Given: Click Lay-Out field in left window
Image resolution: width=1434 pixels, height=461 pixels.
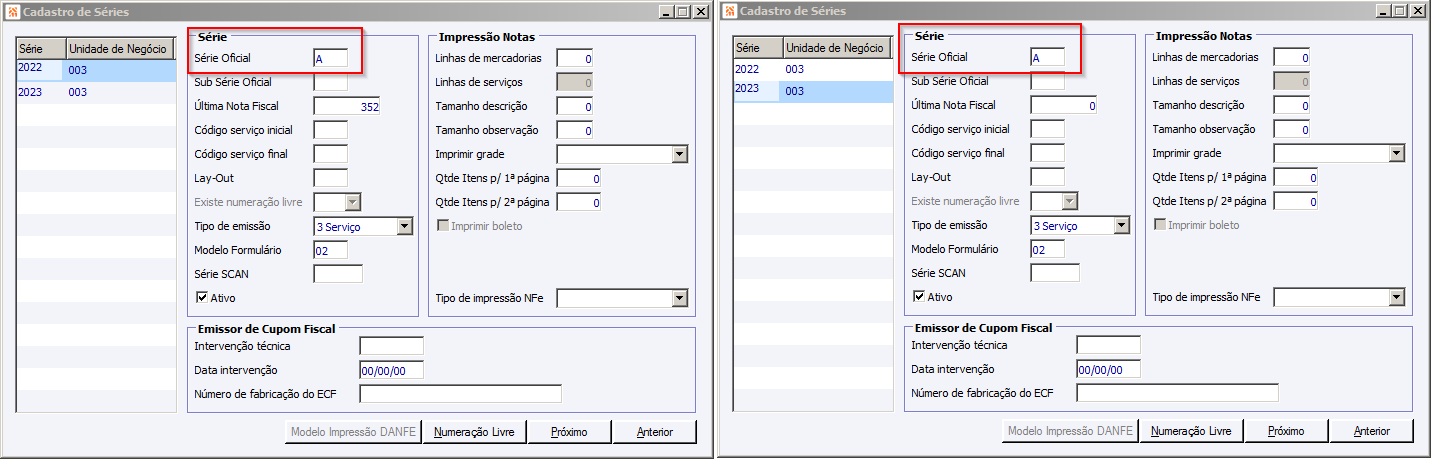Looking at the screenshot, I should [x=330, y=178].
